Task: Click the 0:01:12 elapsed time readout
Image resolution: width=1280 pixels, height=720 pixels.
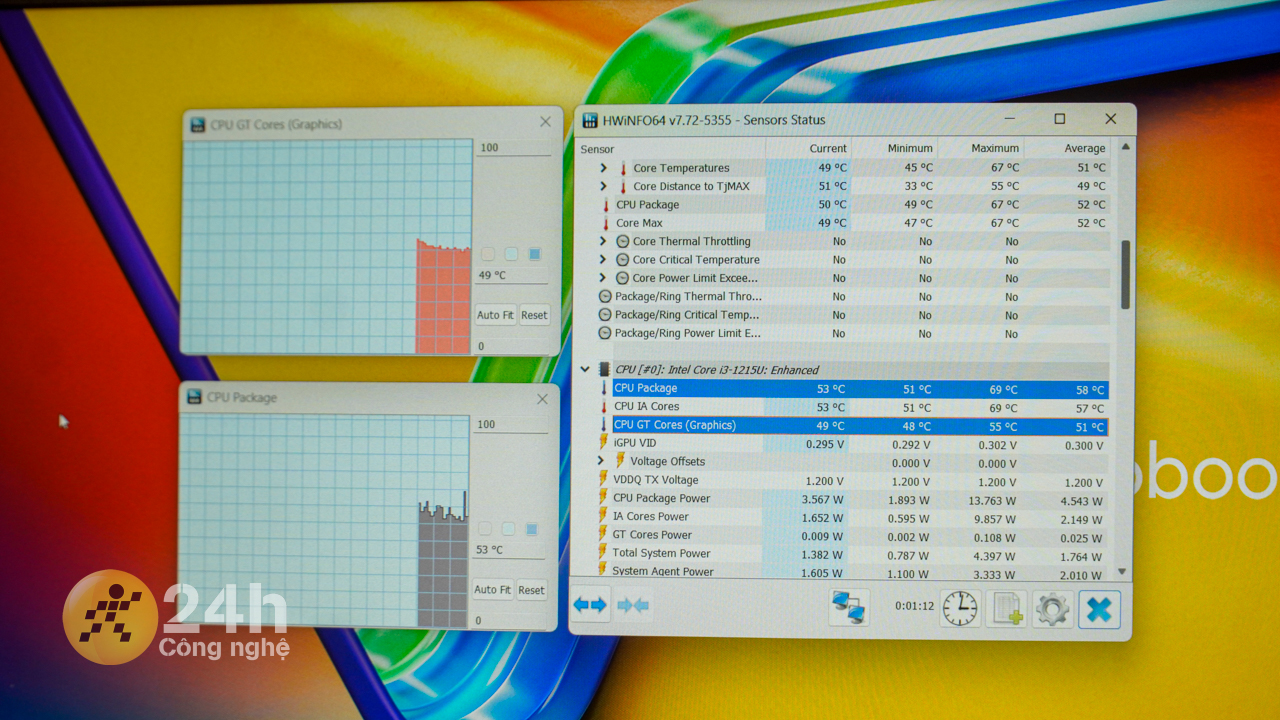Action: coord(914,606)
